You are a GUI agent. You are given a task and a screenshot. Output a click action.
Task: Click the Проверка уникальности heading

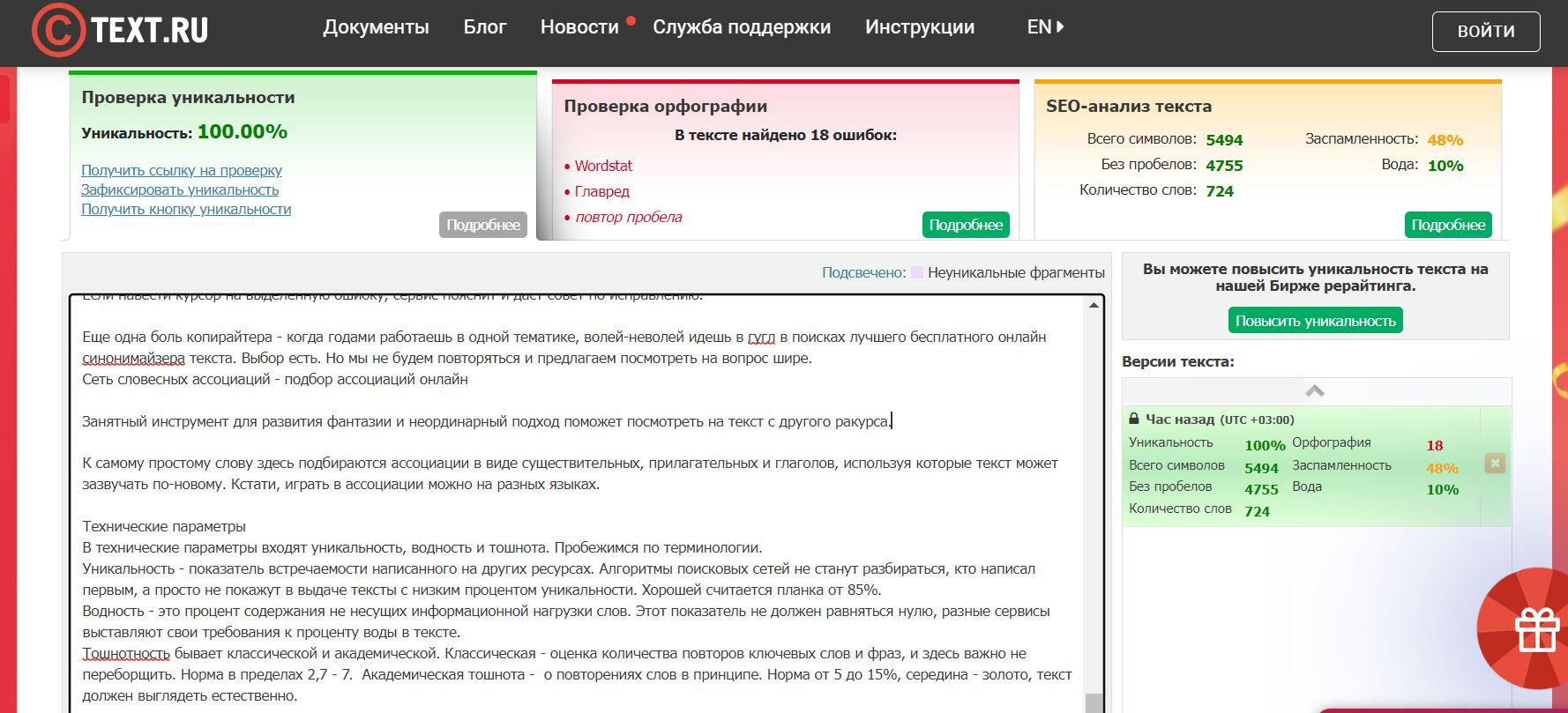tap(188, 97)
